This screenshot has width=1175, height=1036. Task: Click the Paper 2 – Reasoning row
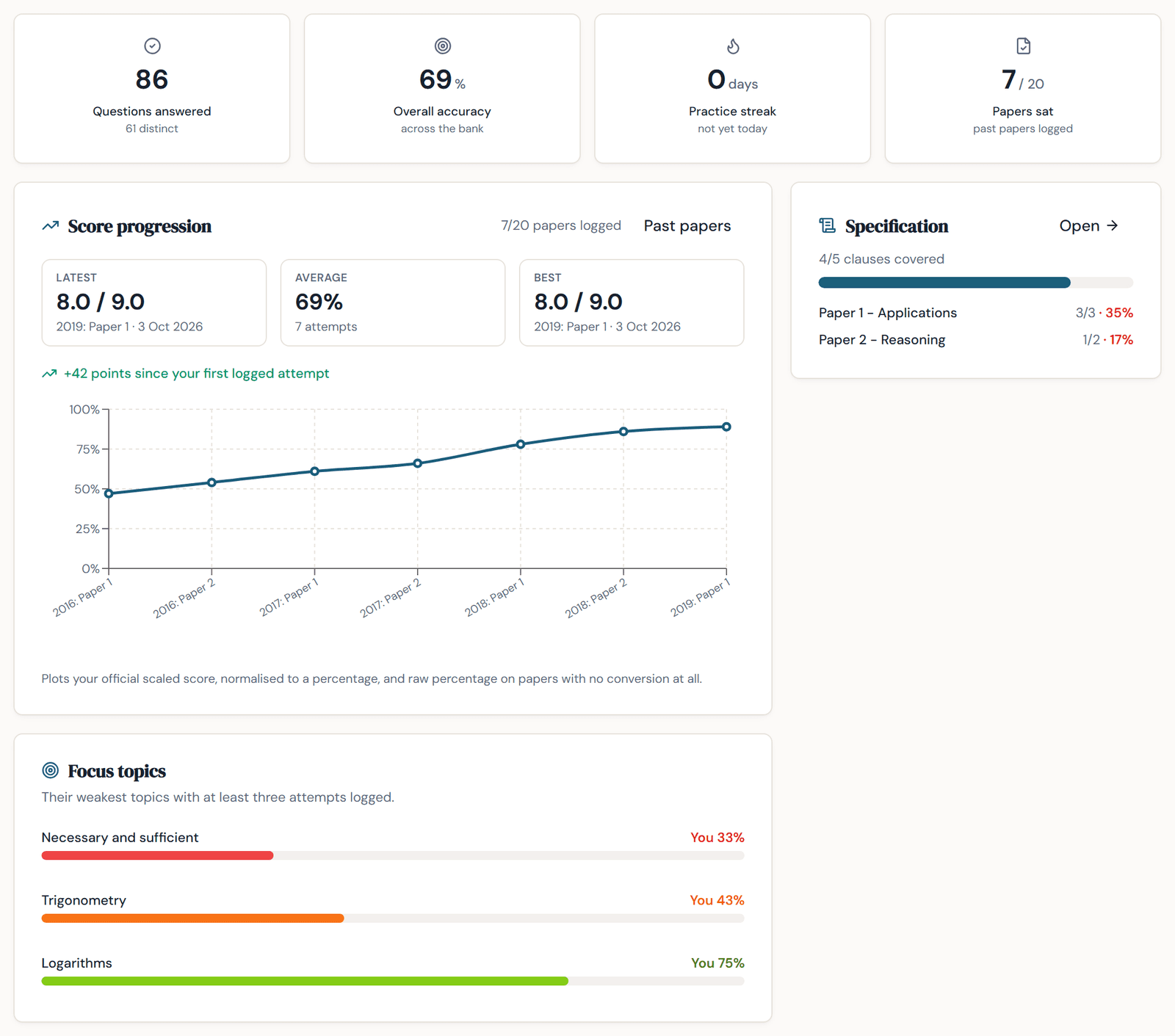point(976,340)
